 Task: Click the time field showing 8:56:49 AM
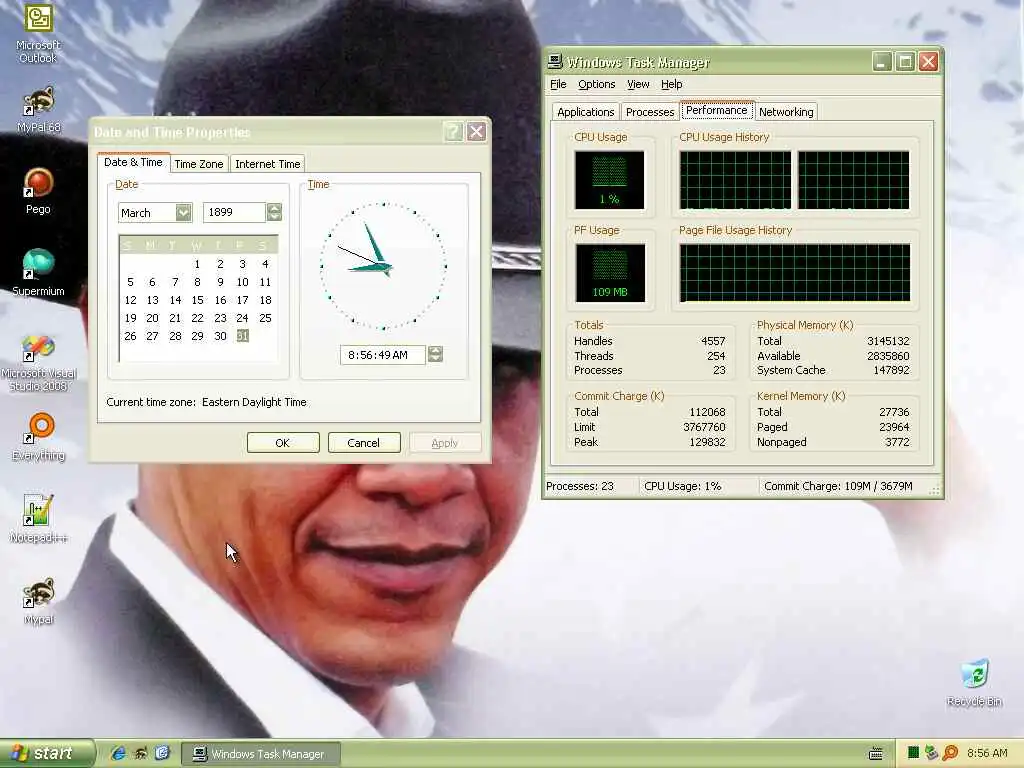tap(383, 355)
